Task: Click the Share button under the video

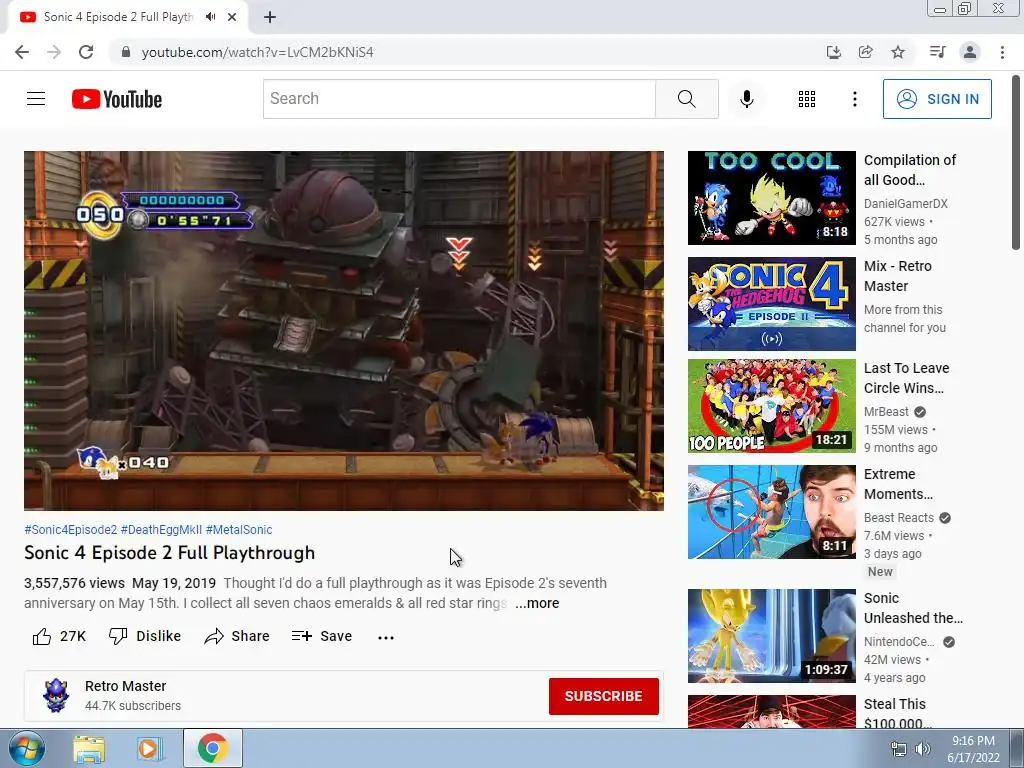Action: click(x=236, y=636)
